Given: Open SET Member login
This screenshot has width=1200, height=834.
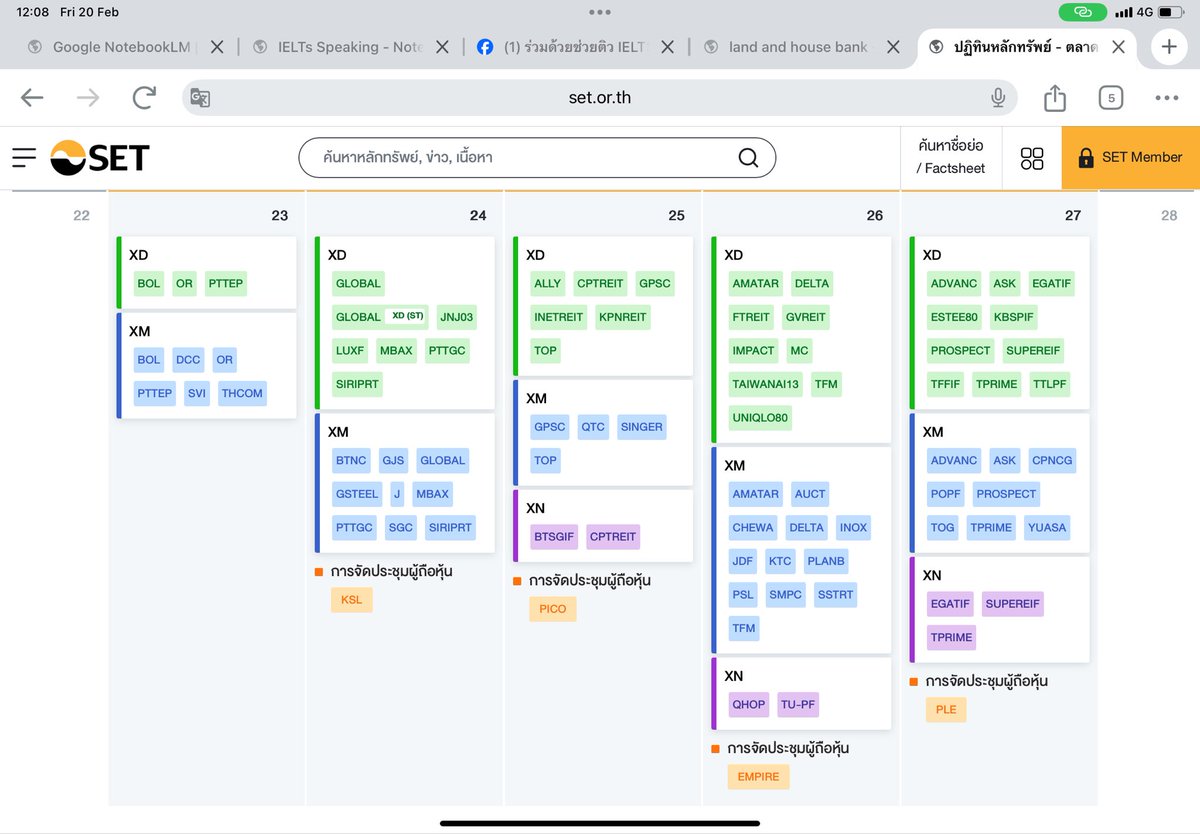Looking at the screenshot, I should tap(1130, 157).
